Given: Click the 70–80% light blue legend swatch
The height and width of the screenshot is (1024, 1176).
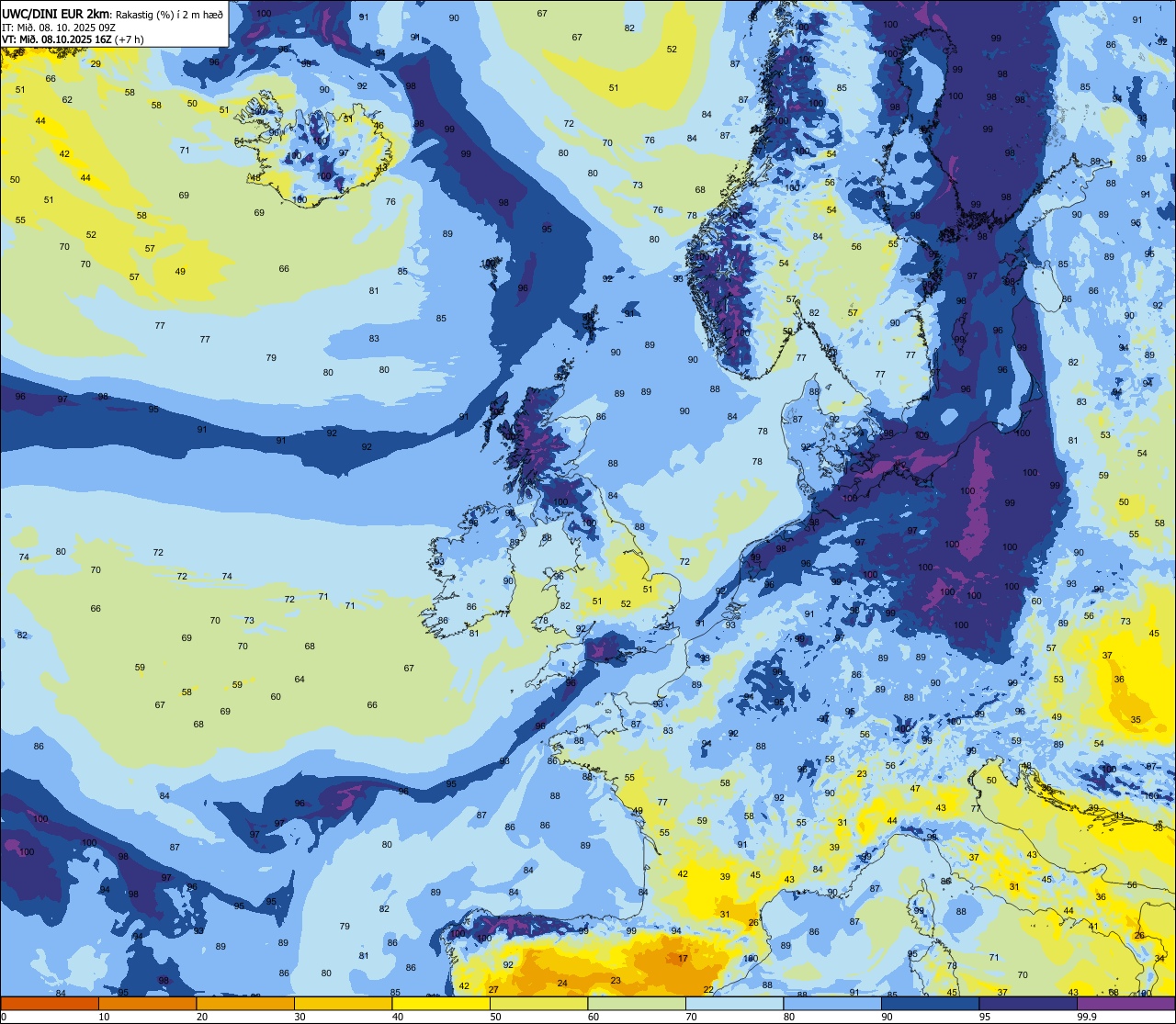Looking at the screenshot, I should (x=734, y=1003).
